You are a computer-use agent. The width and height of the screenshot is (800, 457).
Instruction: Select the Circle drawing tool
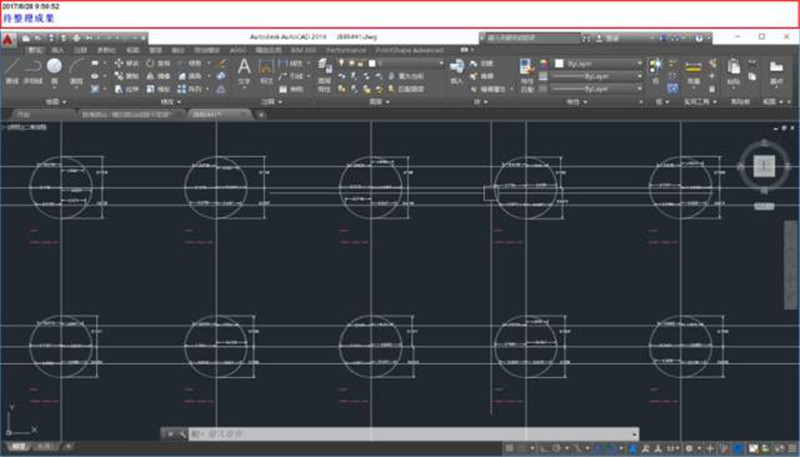54,68
